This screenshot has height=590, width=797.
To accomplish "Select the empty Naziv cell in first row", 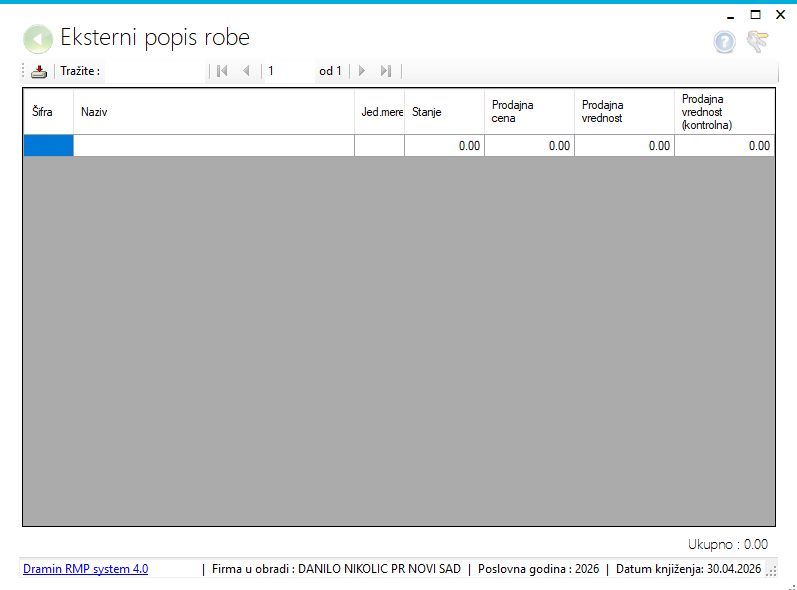I will coord(214,146).
